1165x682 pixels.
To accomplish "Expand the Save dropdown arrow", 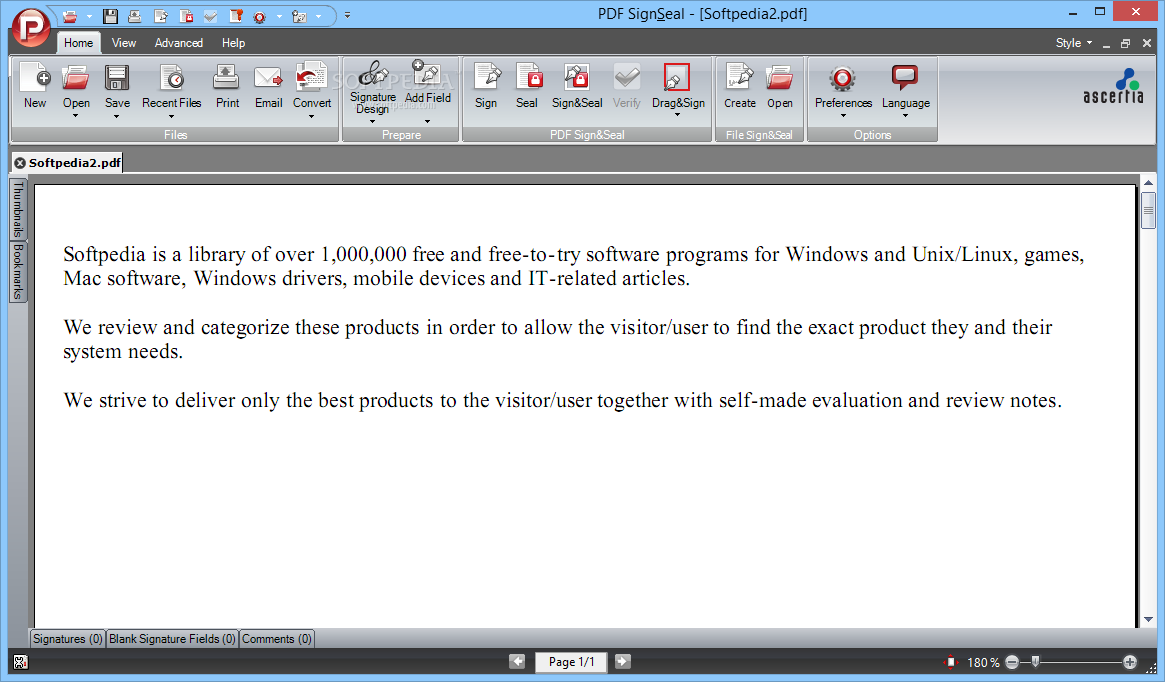I will tap(117, 117).
